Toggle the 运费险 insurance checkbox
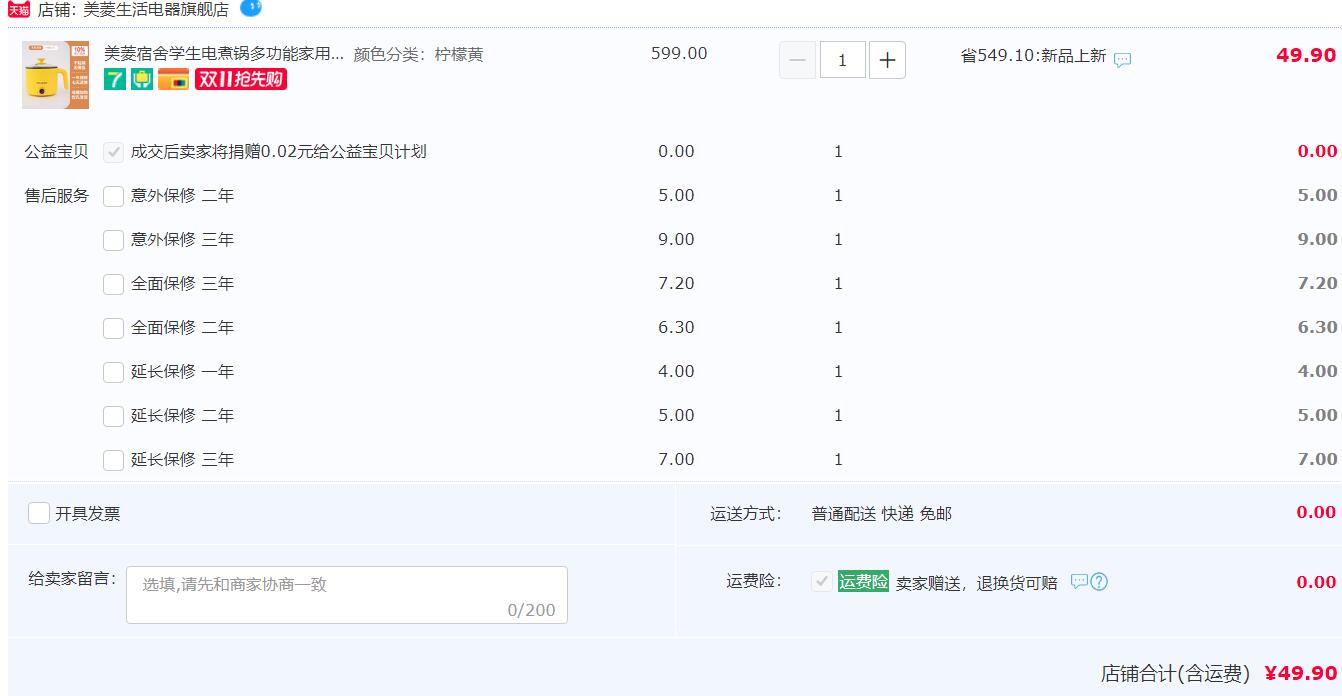 [x=822, y=581]
